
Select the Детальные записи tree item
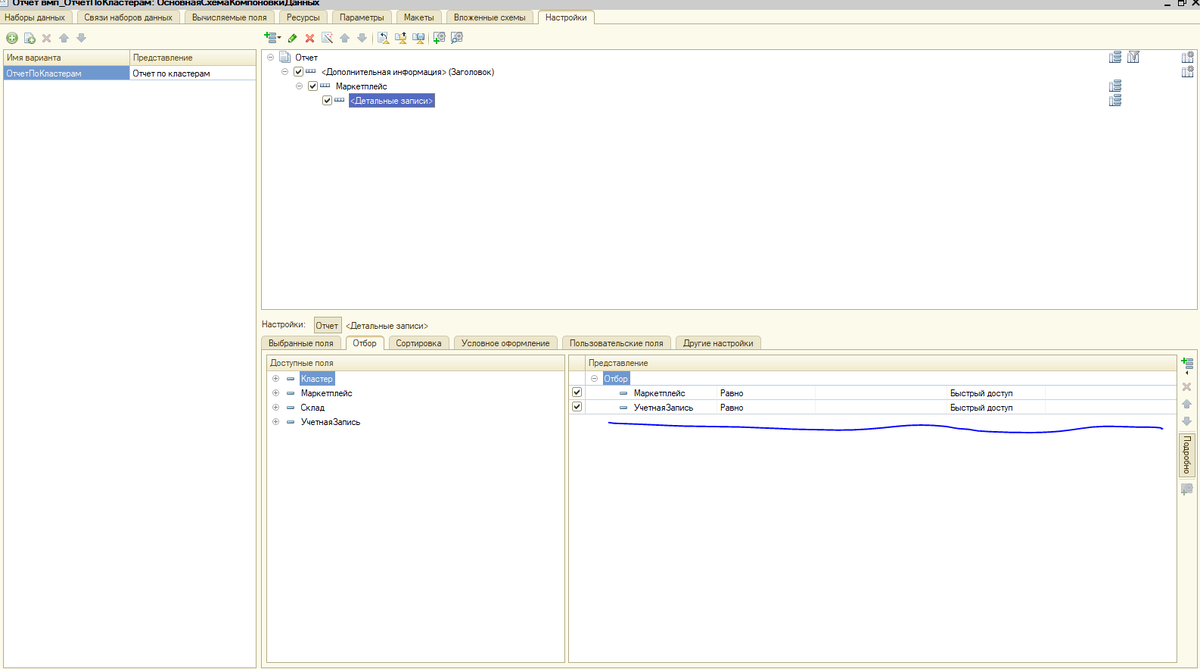[392, 101]
